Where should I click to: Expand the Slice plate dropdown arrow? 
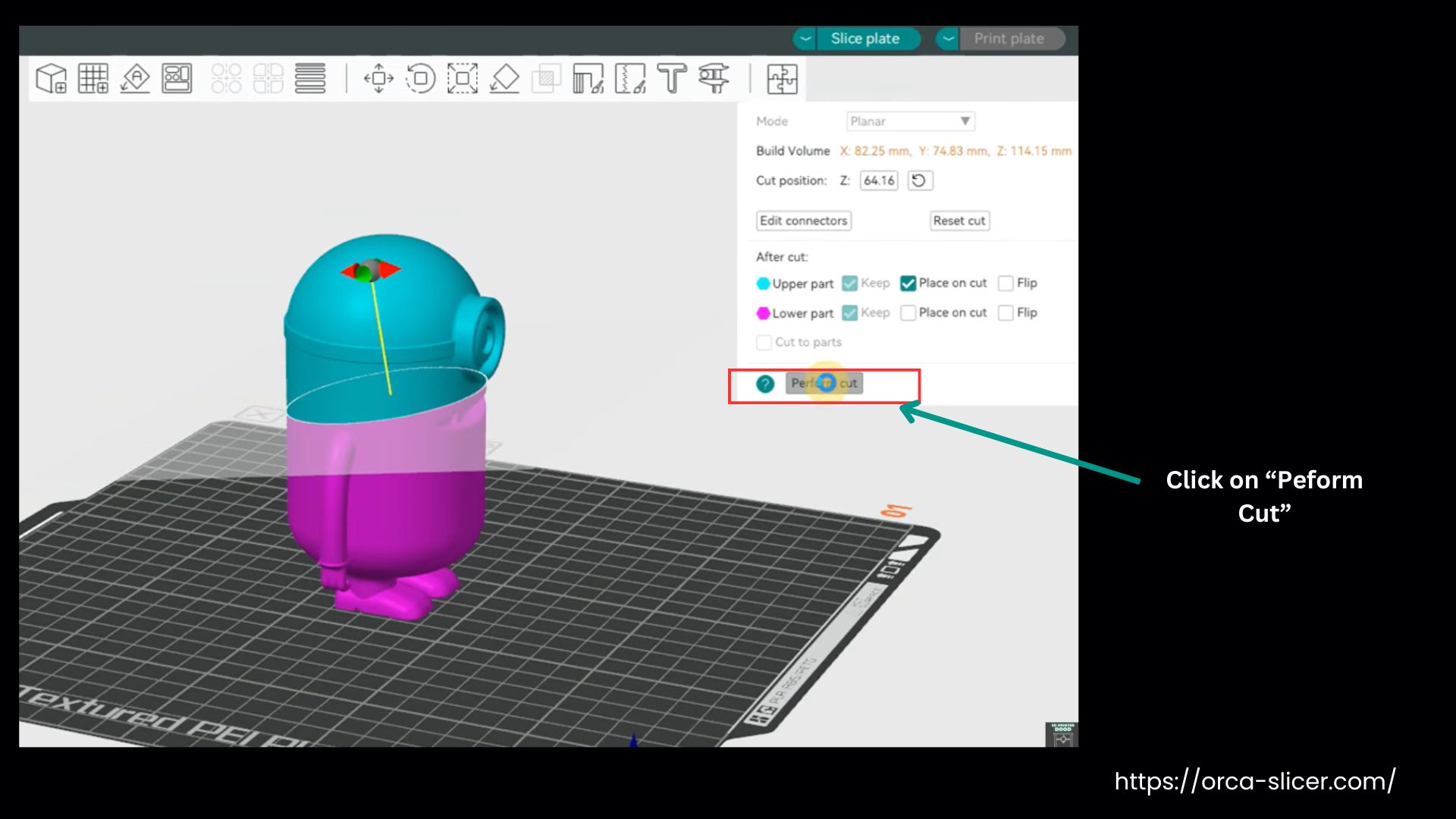coord(805,39)
